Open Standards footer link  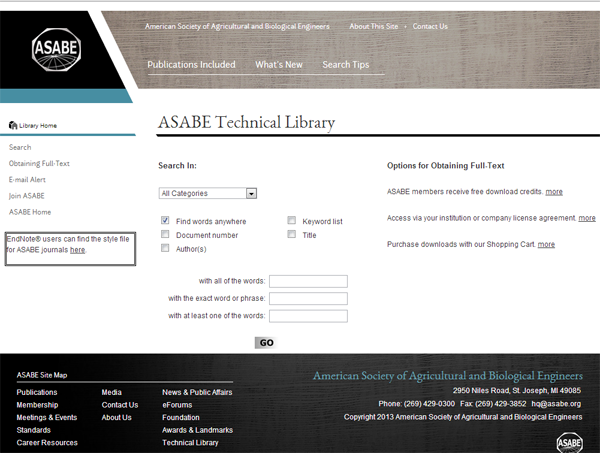pos(33,430)
